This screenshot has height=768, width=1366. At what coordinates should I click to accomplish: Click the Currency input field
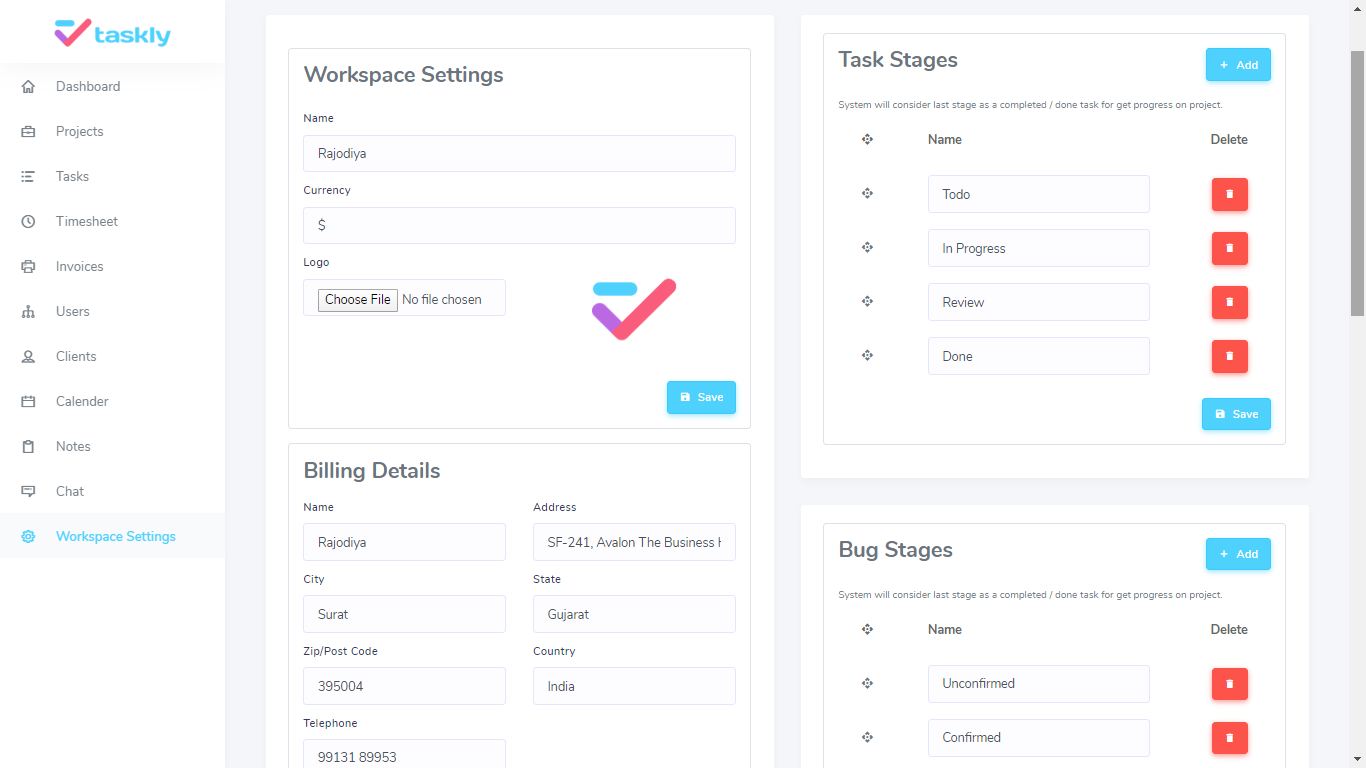(x=519, y=225)
